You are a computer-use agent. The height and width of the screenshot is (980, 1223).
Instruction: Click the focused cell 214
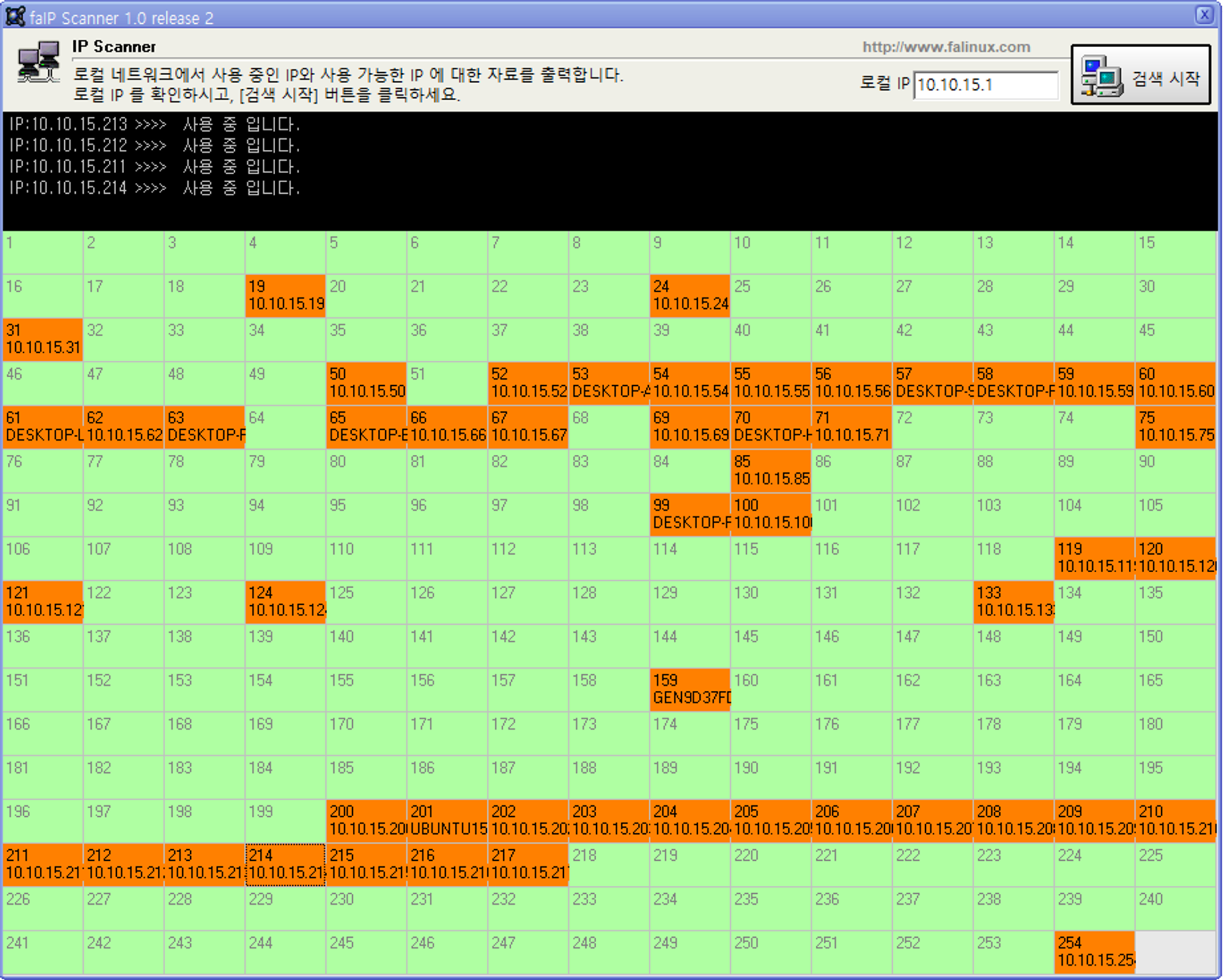tap(285, 864)
